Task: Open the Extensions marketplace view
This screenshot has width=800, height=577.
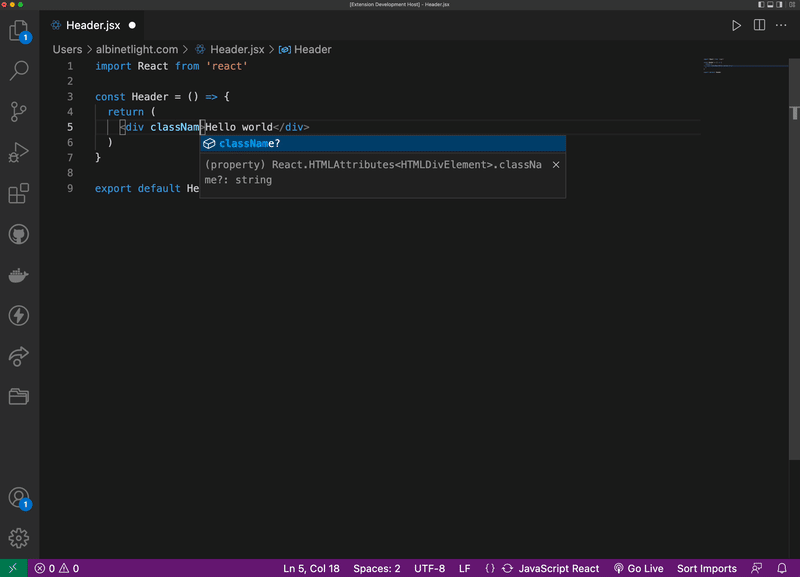Action: click(x=19, y=194)
